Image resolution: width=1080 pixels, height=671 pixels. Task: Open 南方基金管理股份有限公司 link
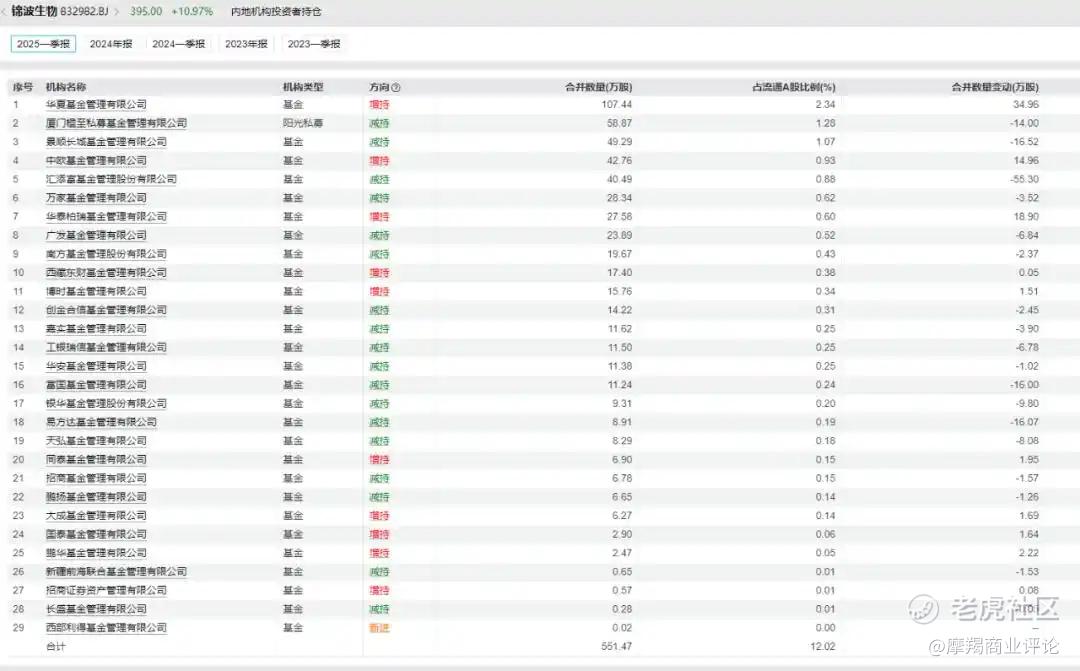[106, 254]
